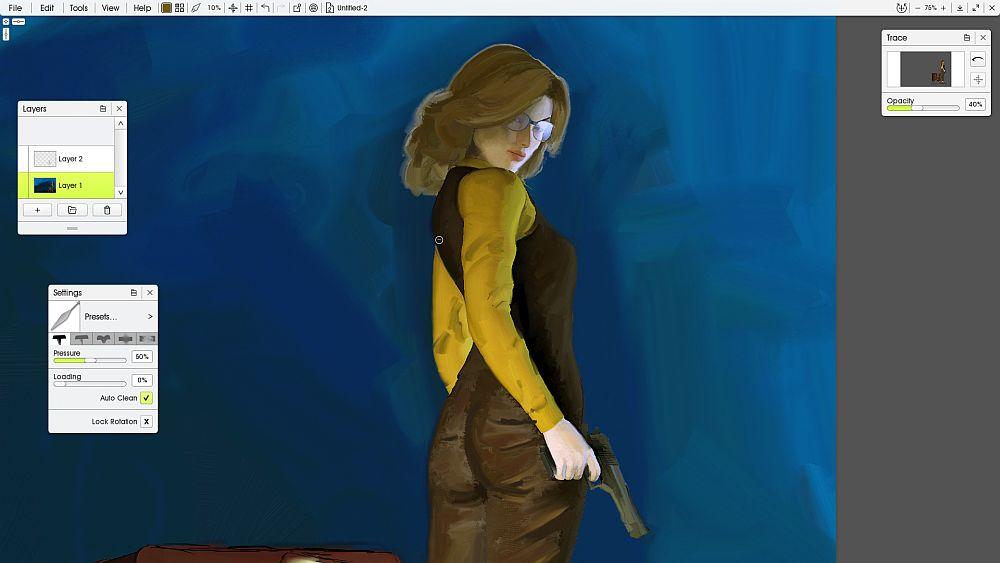The image size is (1000, 563).
Task: Click the tracing image thumbnail
Action: [925, 69]
